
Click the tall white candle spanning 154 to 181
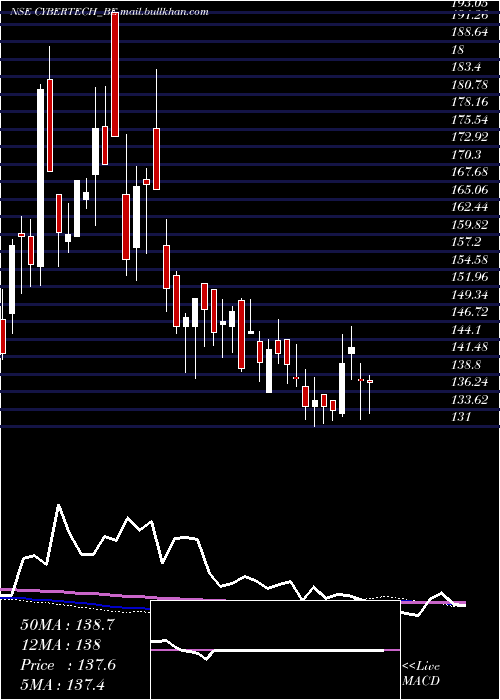click(x=41, y=178)
